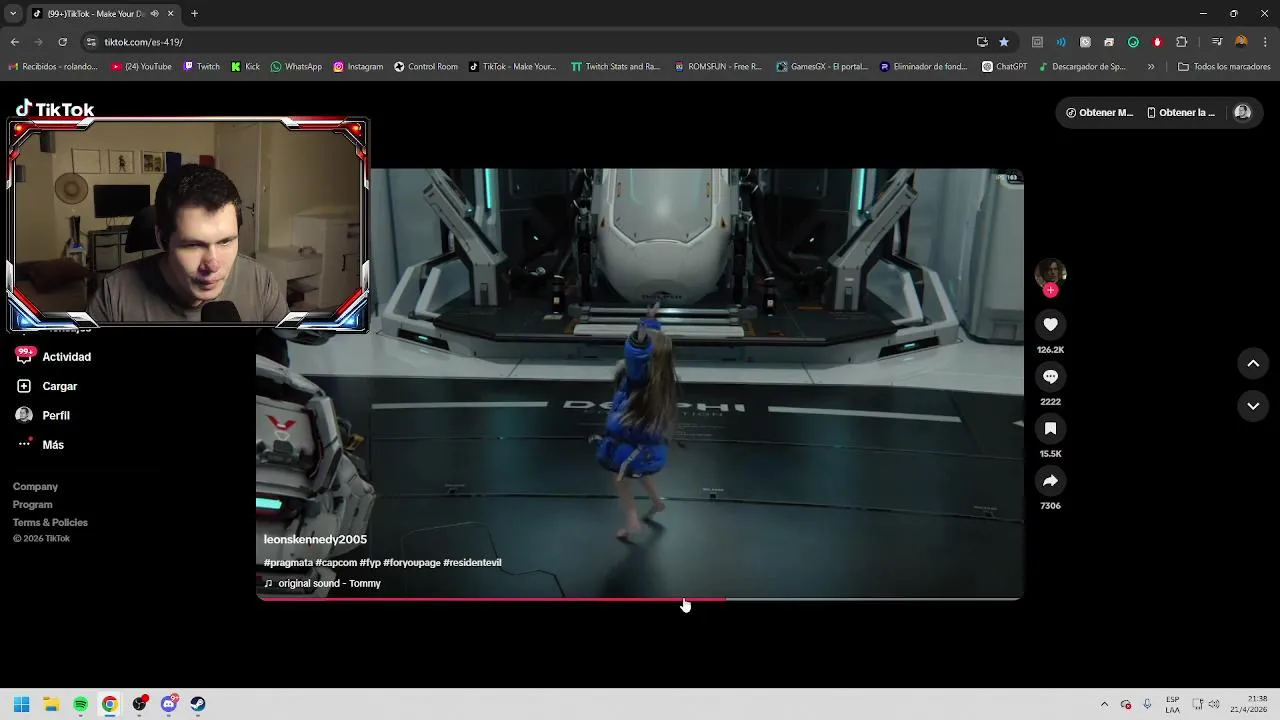Viewport: 1280px width, 720px height.
Task: Open File Explorer from the taskbar
Action: click(x=51, y=704)
